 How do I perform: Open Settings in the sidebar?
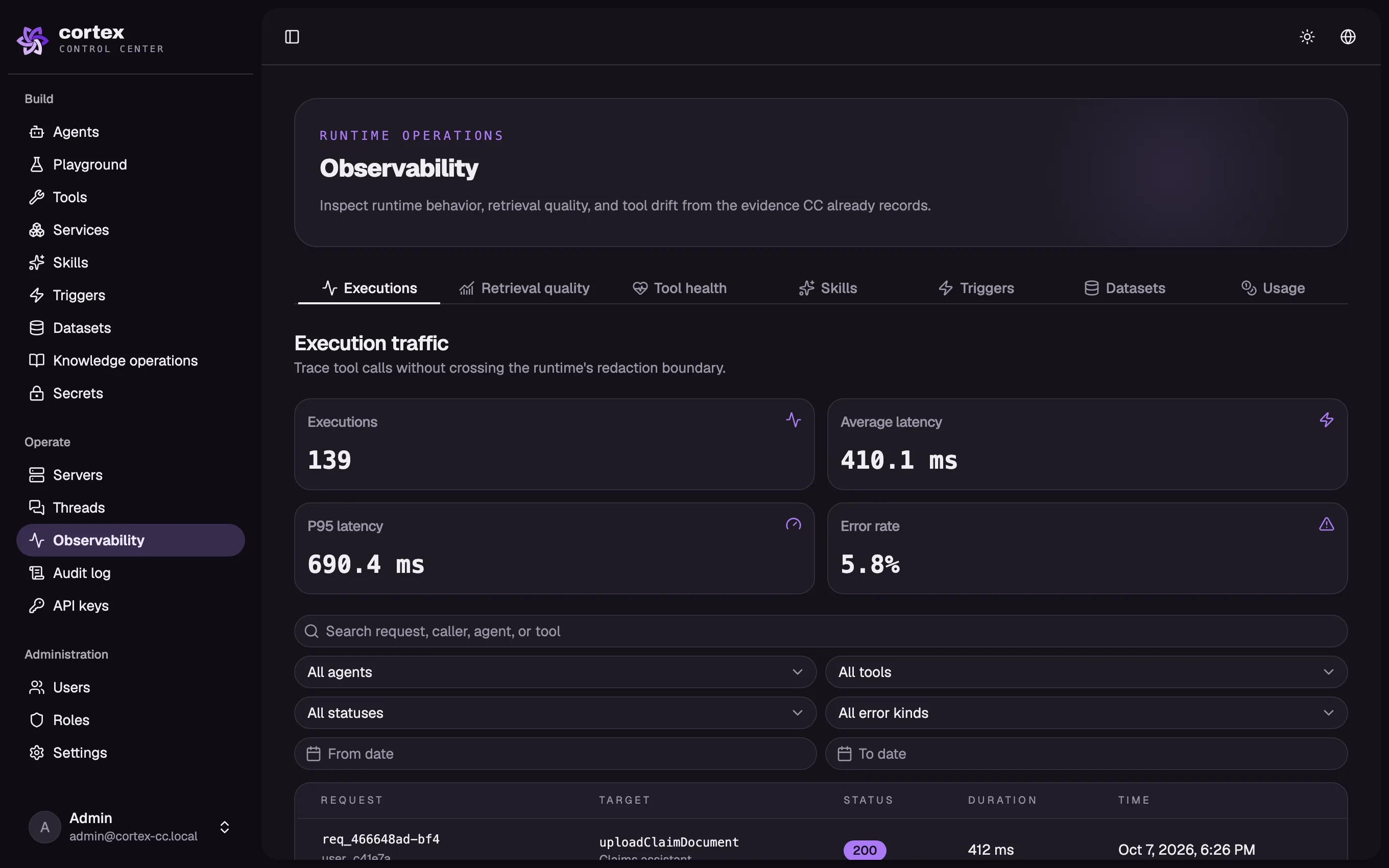[131, 753]
